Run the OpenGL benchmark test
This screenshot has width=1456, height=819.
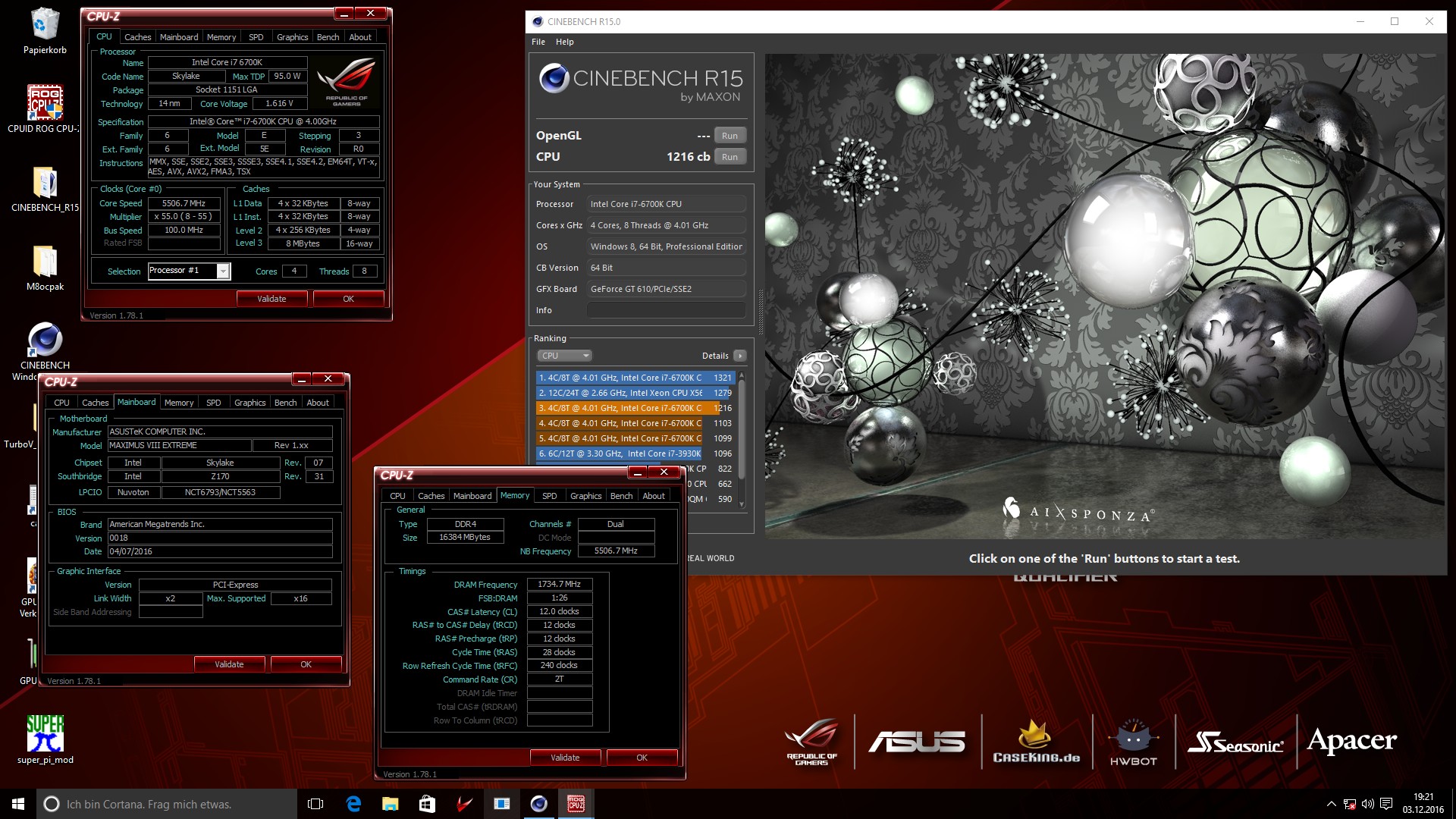[x=730, y=136]
